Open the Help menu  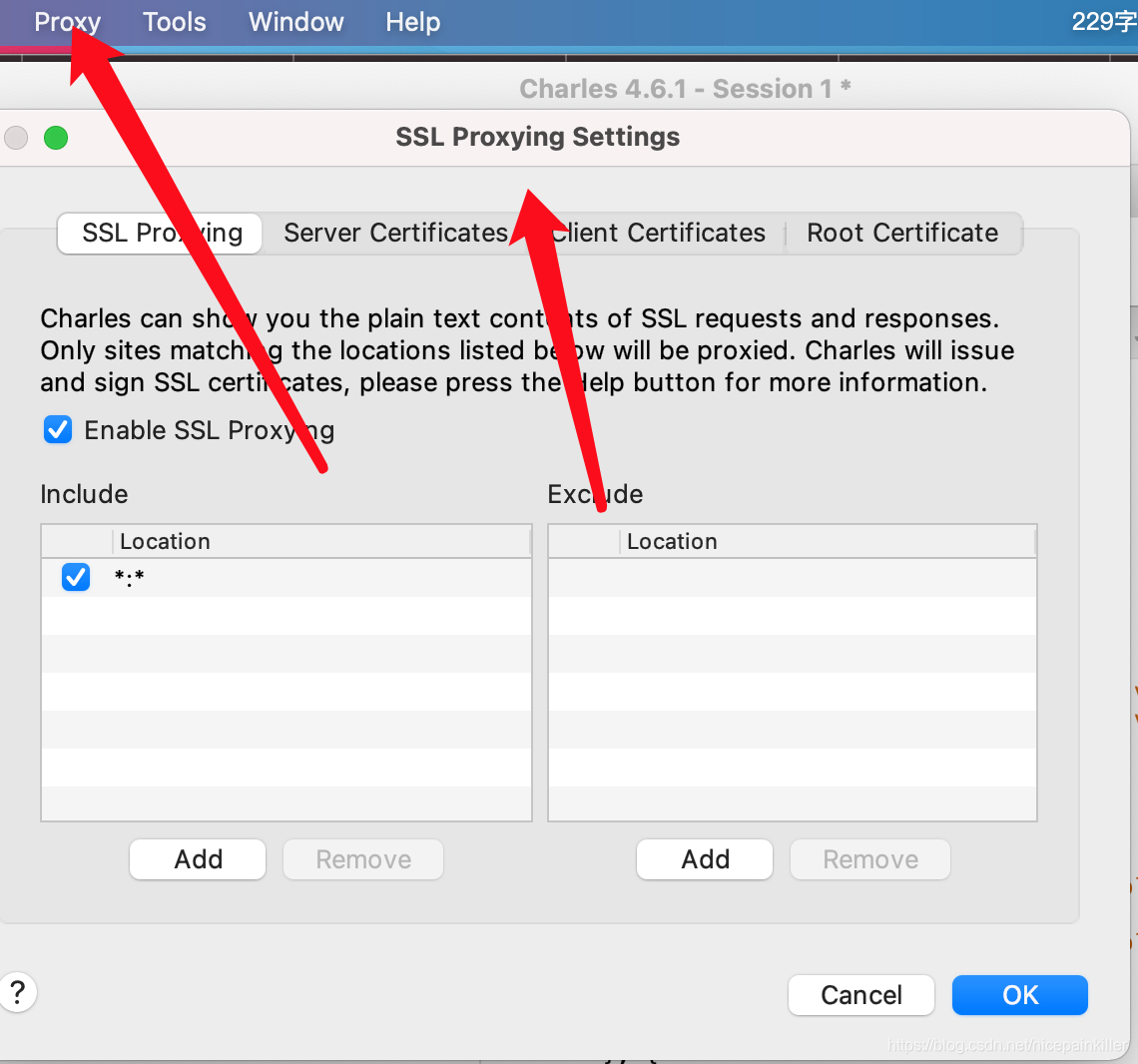click(413, 22)
